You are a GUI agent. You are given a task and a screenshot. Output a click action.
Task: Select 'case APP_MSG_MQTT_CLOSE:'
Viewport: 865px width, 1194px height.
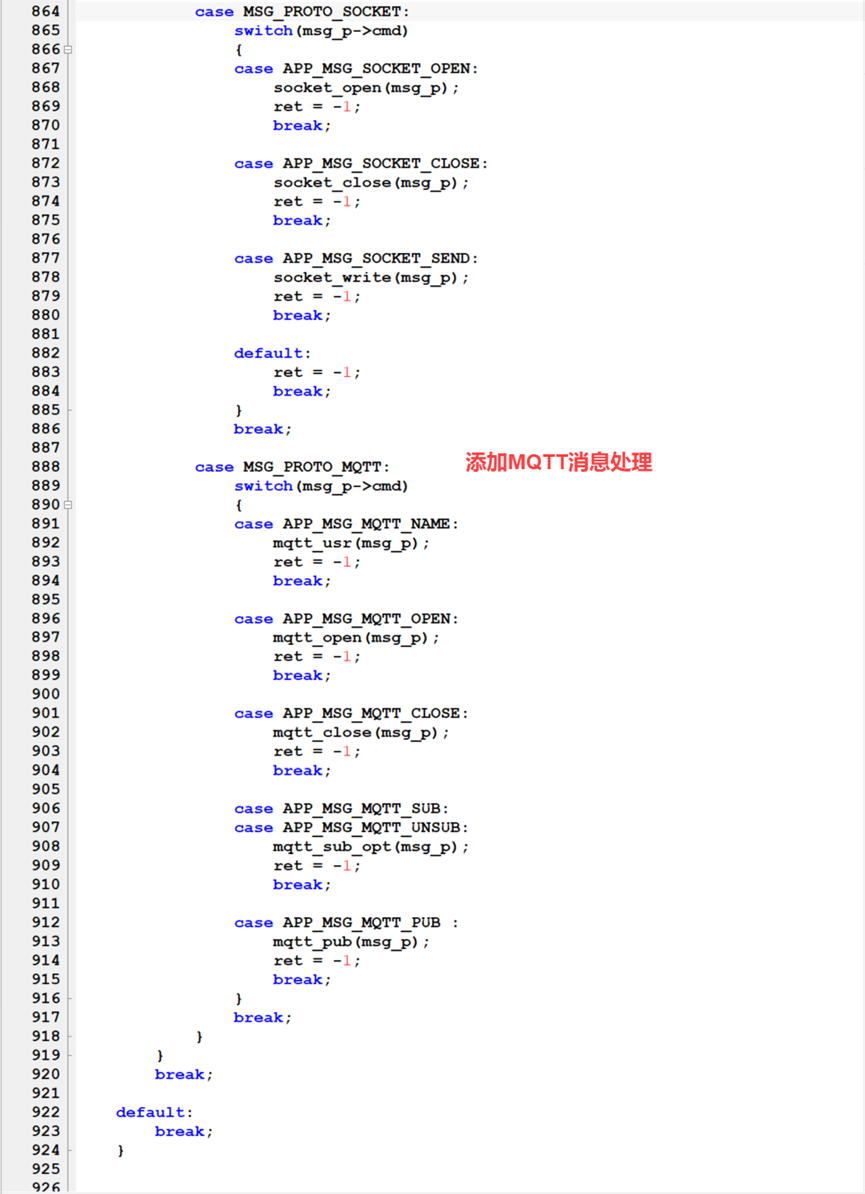coord(351,714)
